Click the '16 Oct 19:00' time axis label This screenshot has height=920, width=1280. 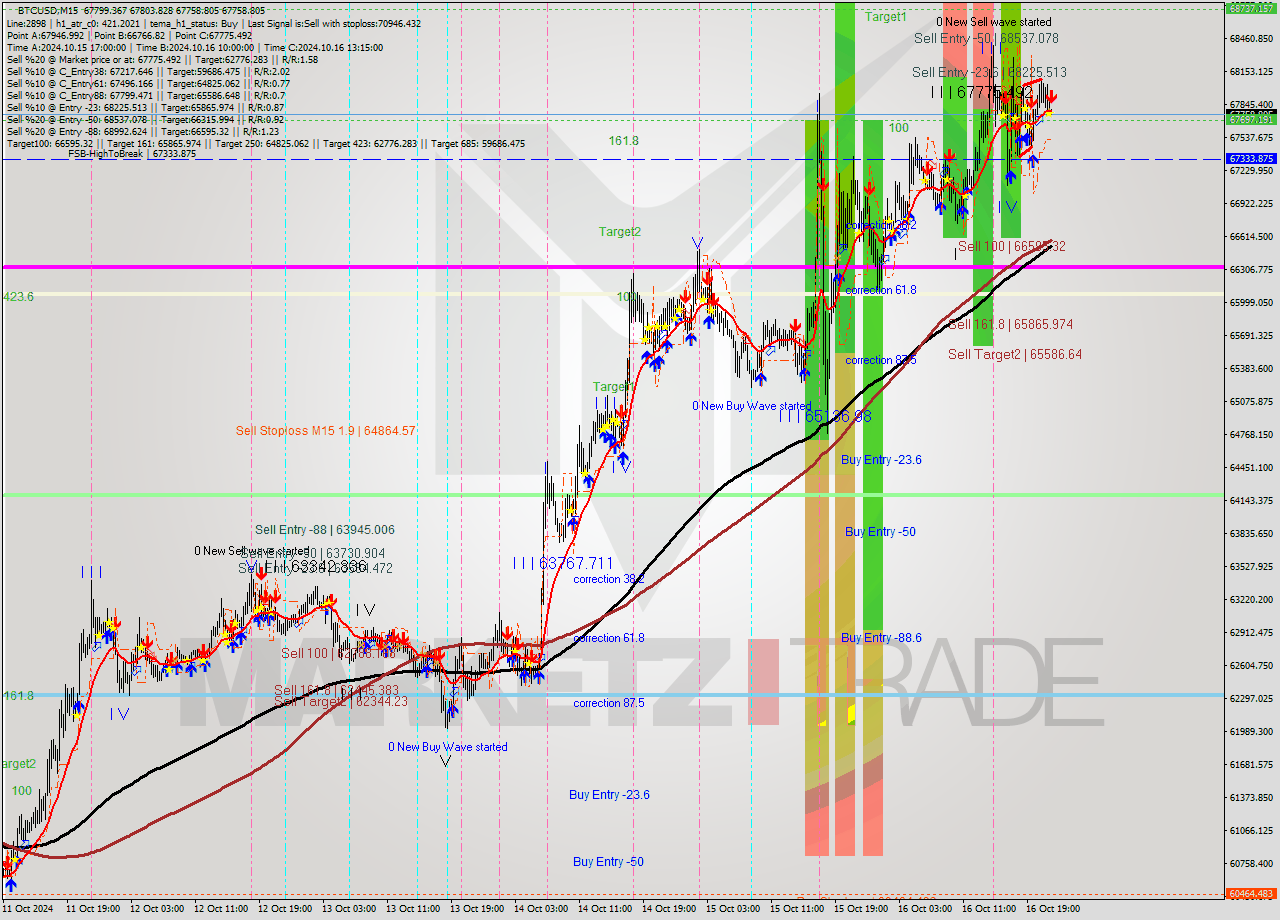1054,909
